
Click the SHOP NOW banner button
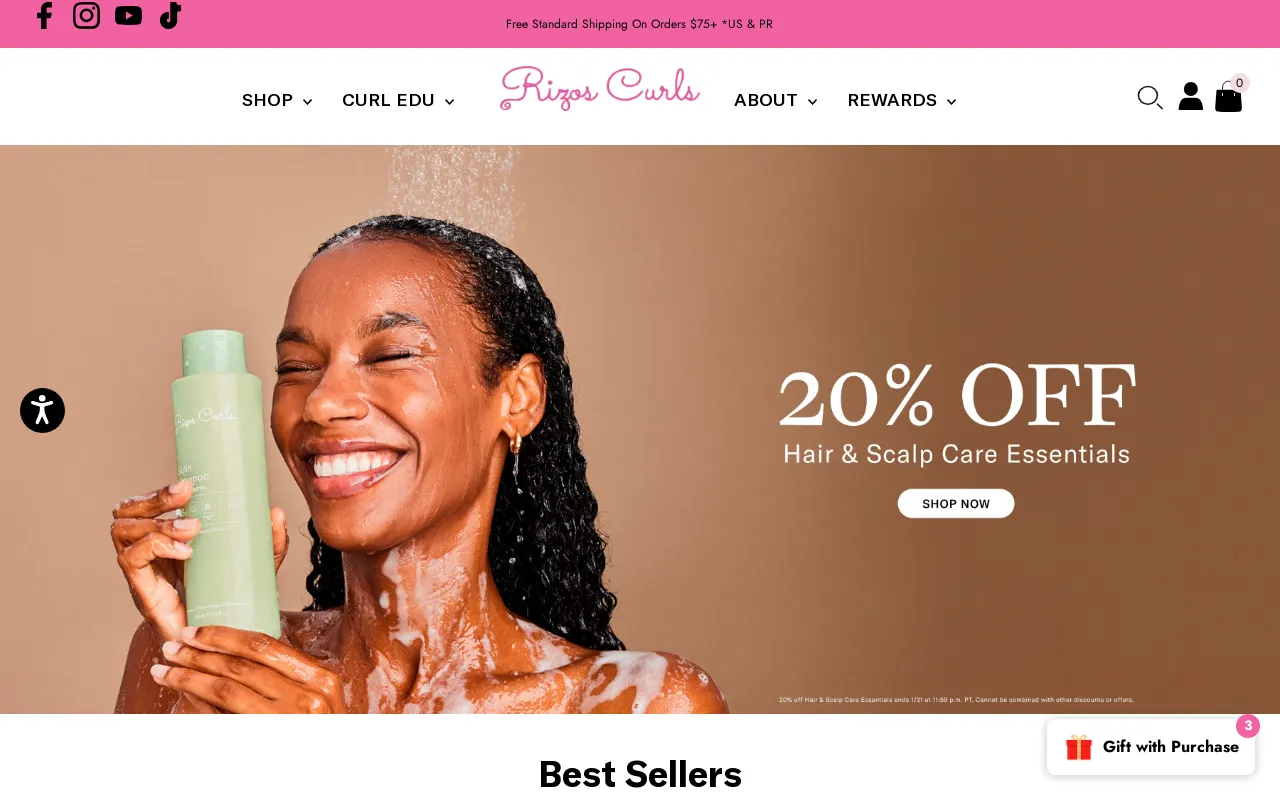tap(956, 503)
